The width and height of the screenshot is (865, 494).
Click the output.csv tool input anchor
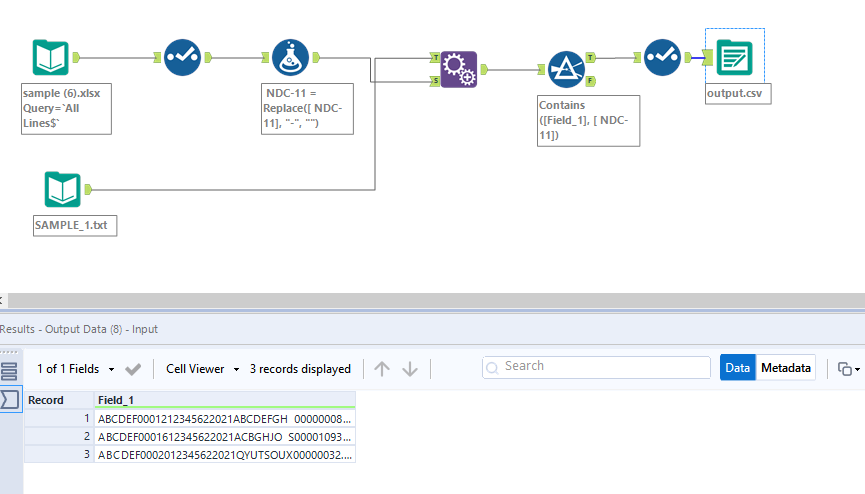point(708,57)
